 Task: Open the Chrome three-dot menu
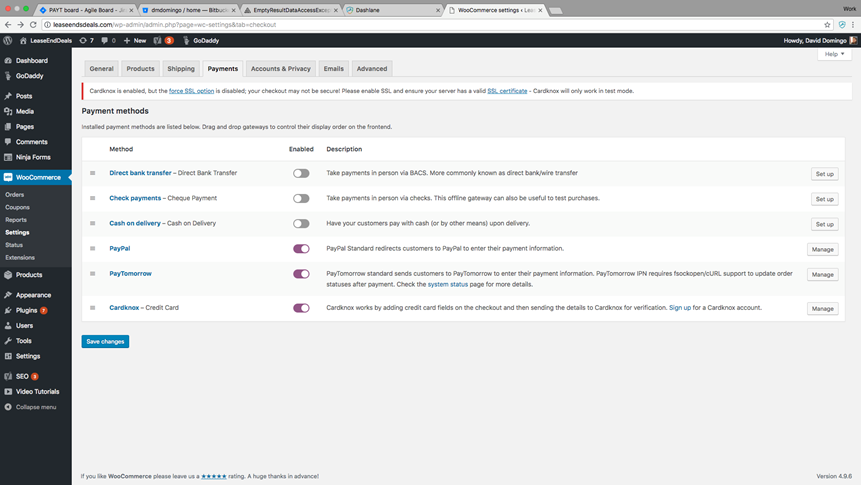coord(853,25)
